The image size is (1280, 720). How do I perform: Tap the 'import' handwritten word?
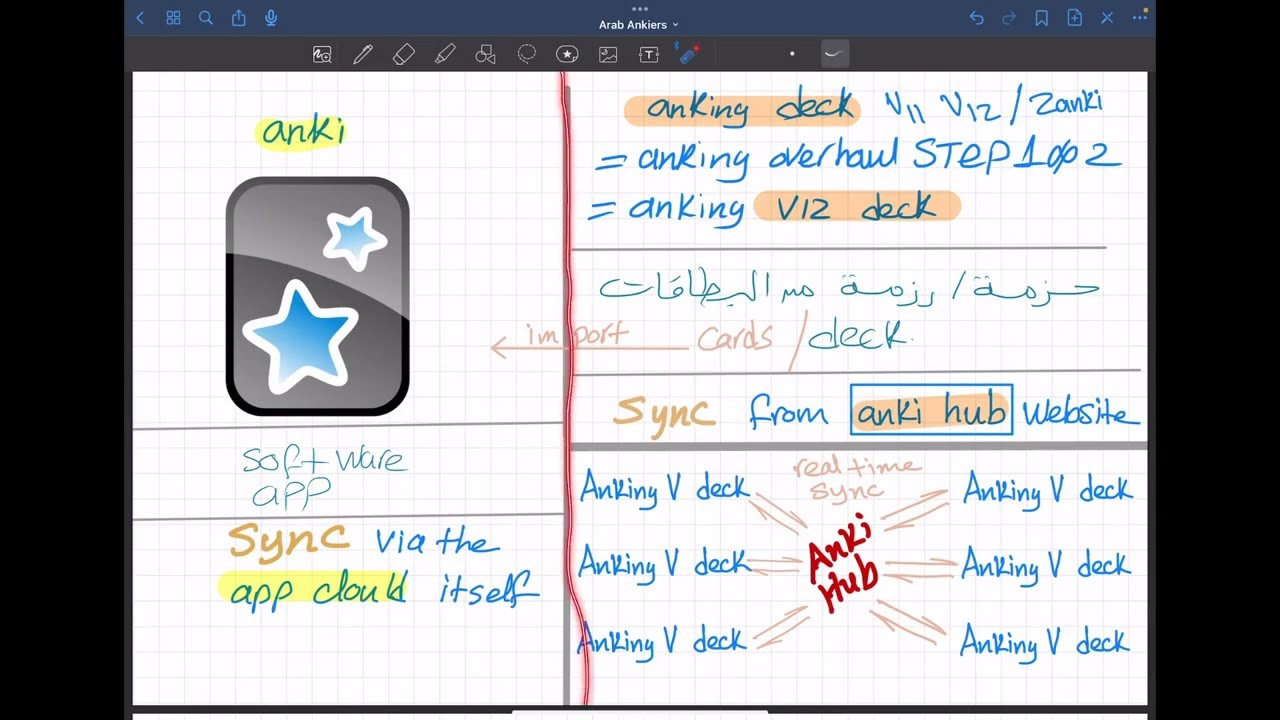pos(578,336)
